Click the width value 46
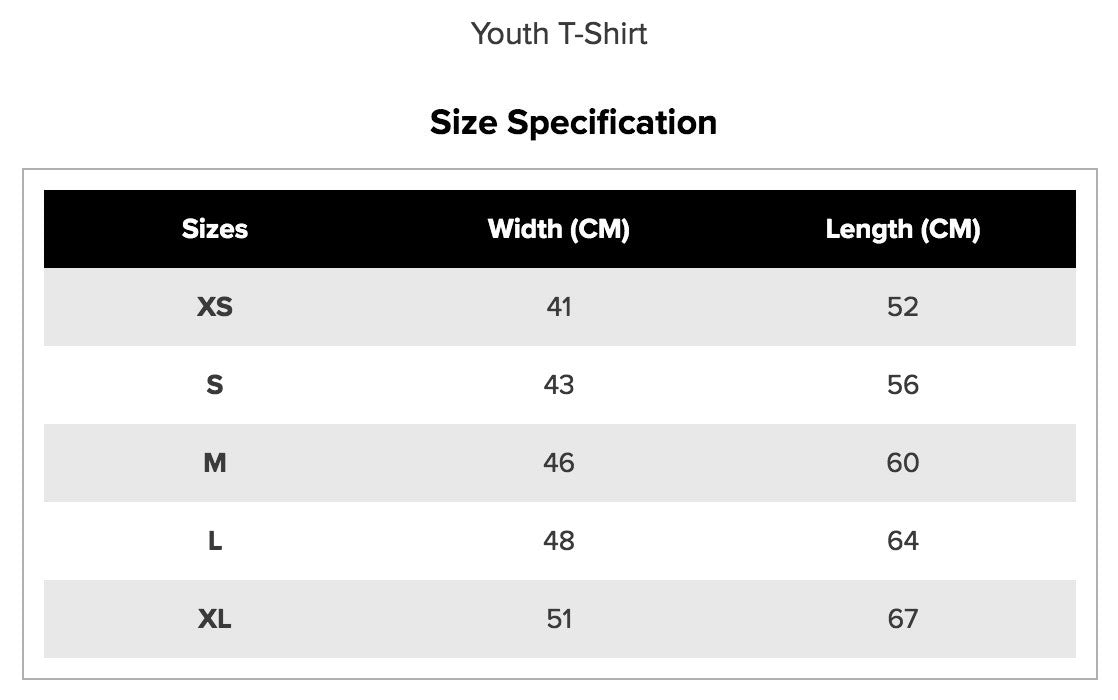This screenshot has width=1118, height=700. 559,463
